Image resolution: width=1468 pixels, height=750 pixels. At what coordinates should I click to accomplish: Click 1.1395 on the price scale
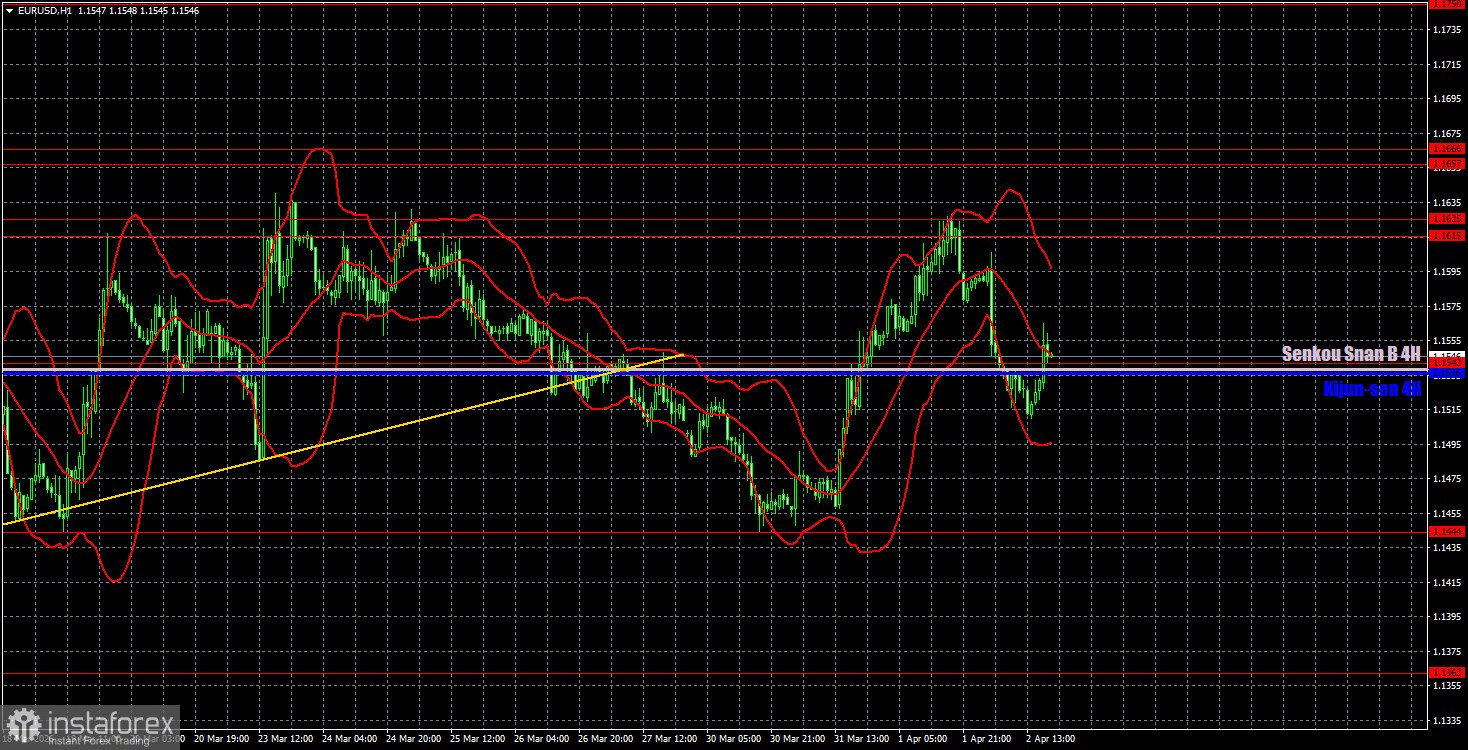tap(1447, 617)
